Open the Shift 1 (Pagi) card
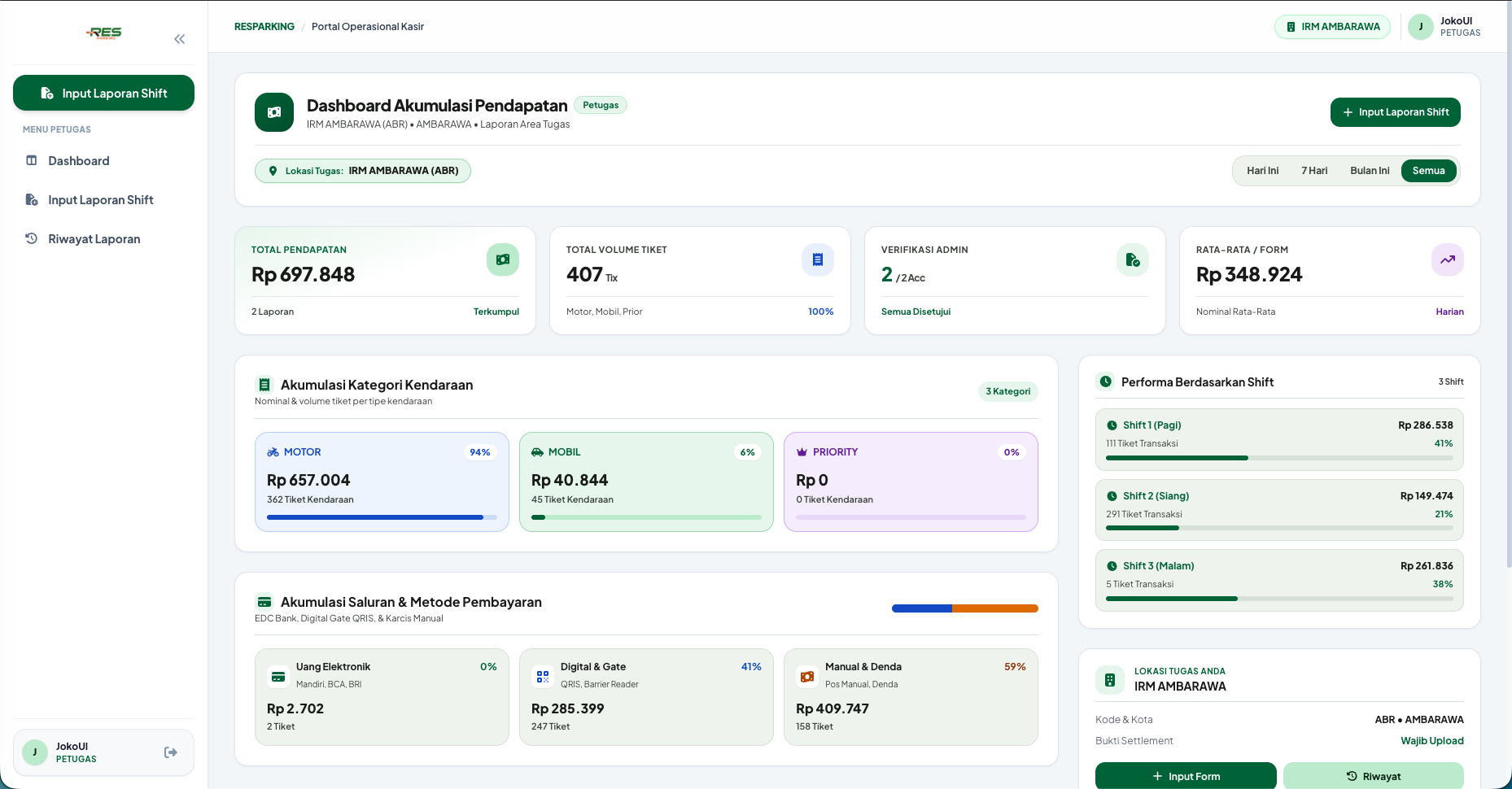The image size is (1512, 789). (1279, 439)
